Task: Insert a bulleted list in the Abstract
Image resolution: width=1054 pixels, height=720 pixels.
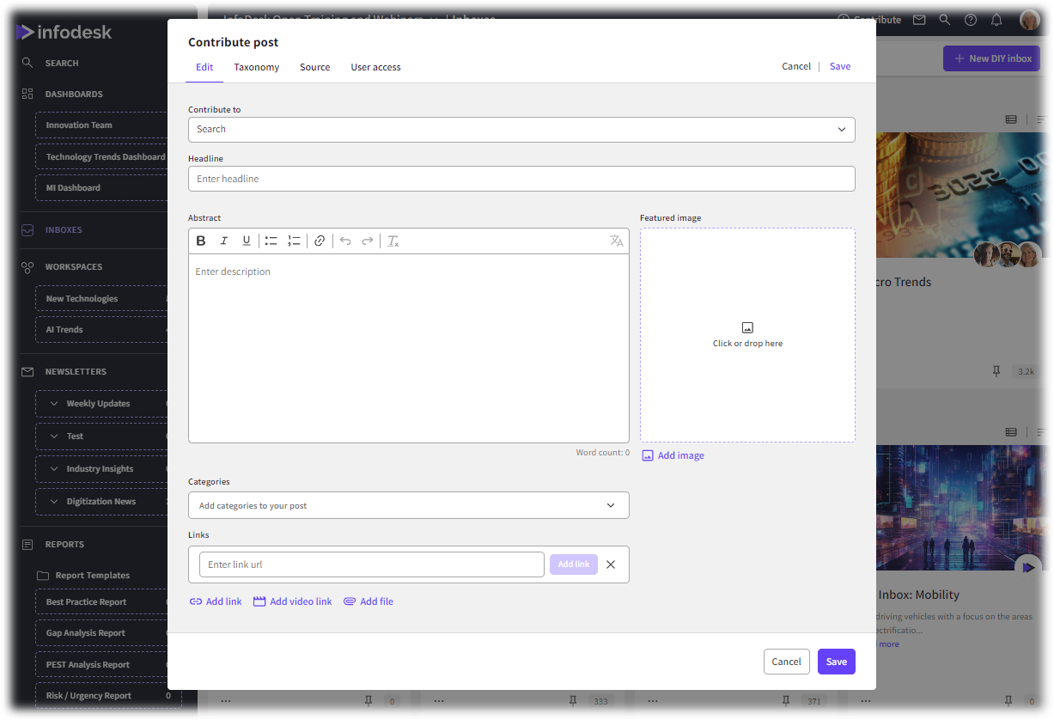Action: pos(270,240)
